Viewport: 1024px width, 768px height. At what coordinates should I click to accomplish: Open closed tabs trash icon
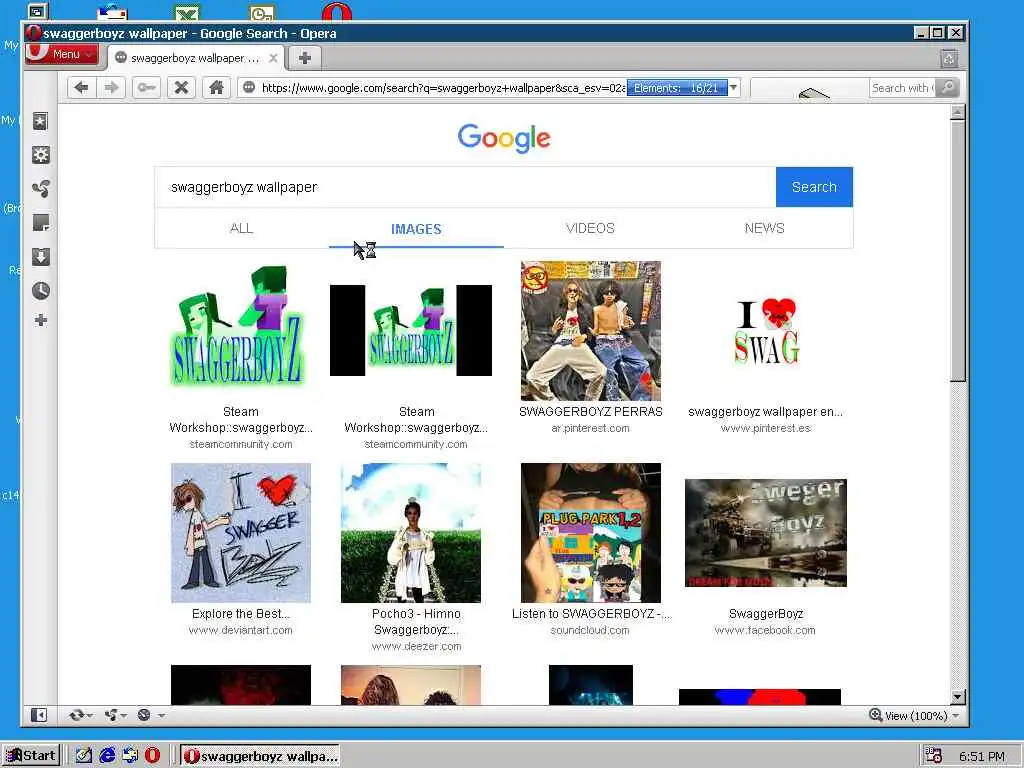[x=950, y=59]
